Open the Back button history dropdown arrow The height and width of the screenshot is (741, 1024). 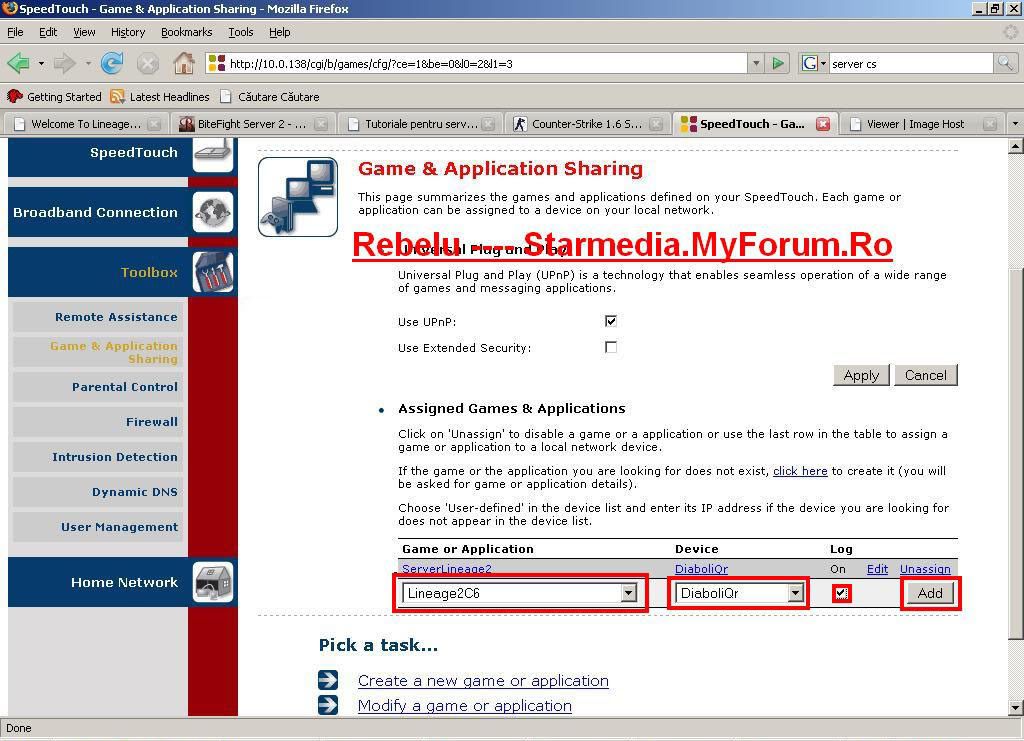(x=41, y=63)
